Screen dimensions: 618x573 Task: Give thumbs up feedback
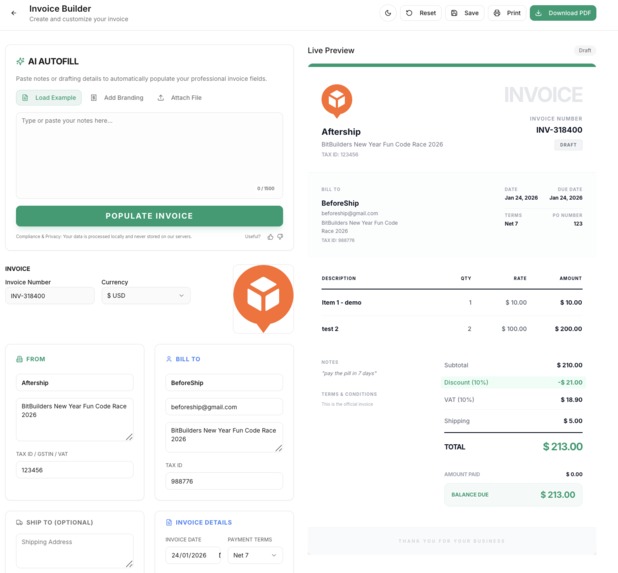(x=270, y=237)
